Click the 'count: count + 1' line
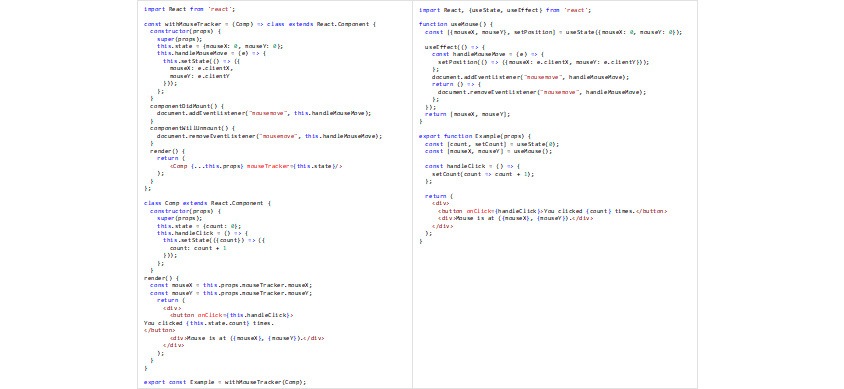This screenshot has width=844, height=389. pos(199,248)
